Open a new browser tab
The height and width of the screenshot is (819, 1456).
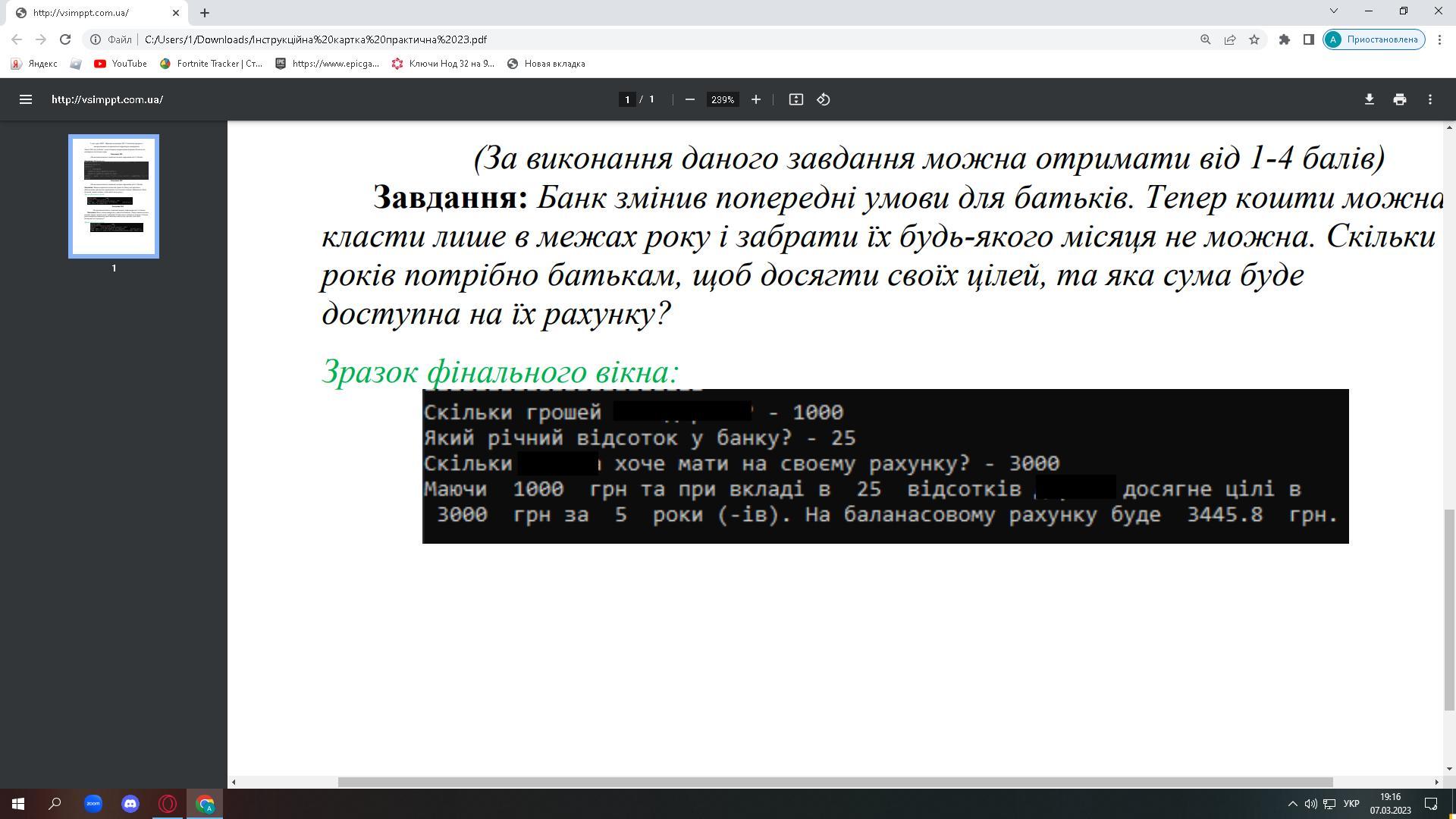(x=204, y=13)
